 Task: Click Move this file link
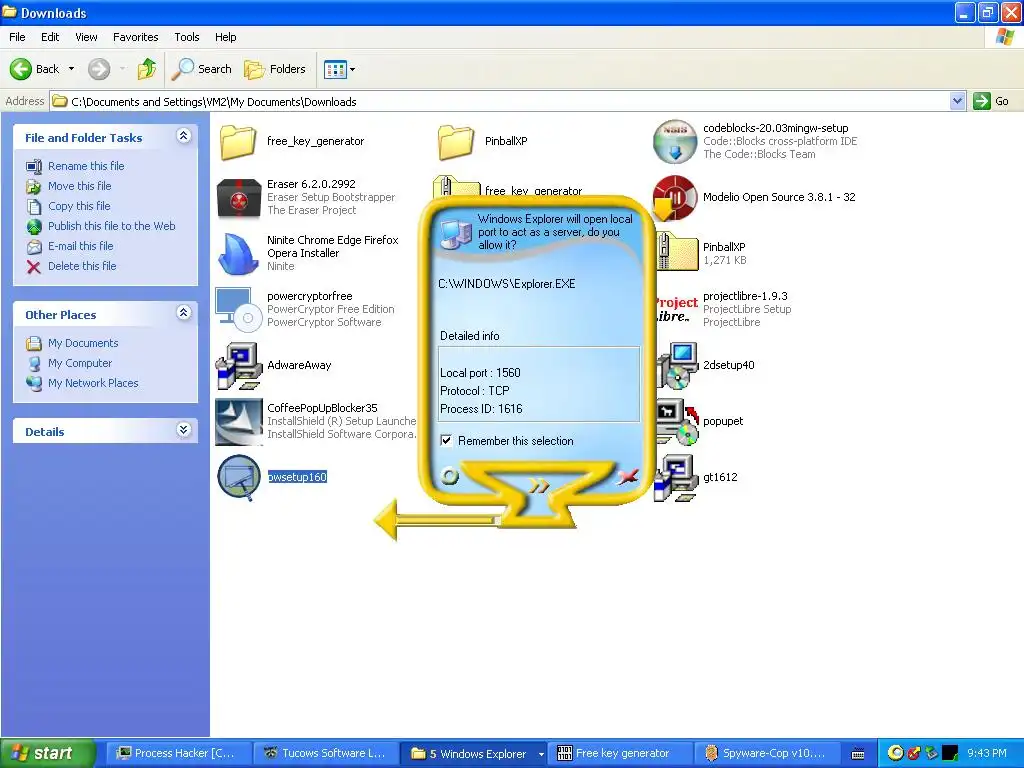[80, 186]
